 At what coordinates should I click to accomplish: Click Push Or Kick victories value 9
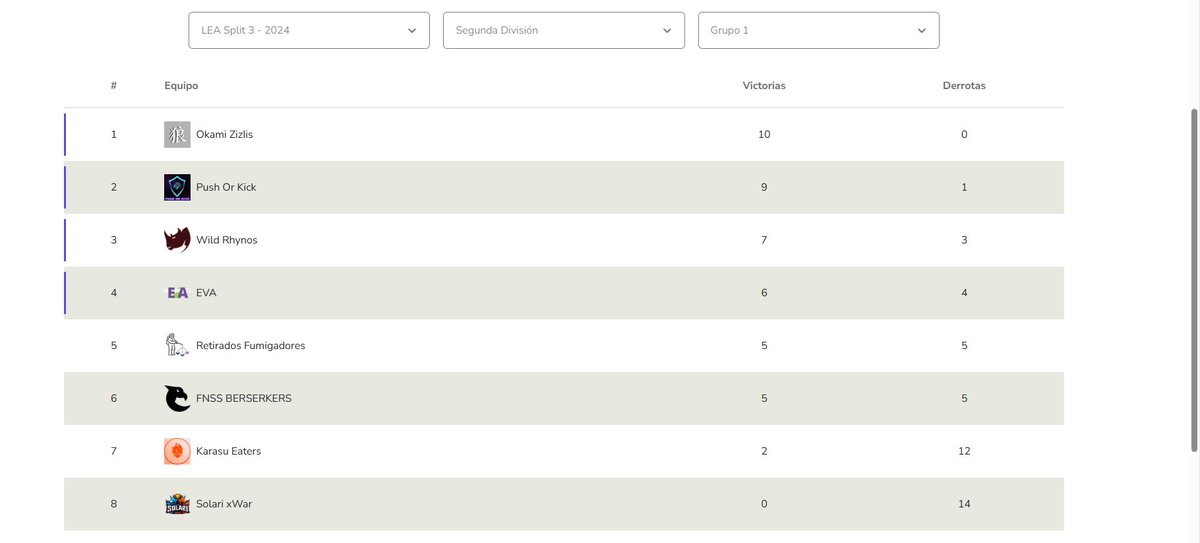point(764,188)
